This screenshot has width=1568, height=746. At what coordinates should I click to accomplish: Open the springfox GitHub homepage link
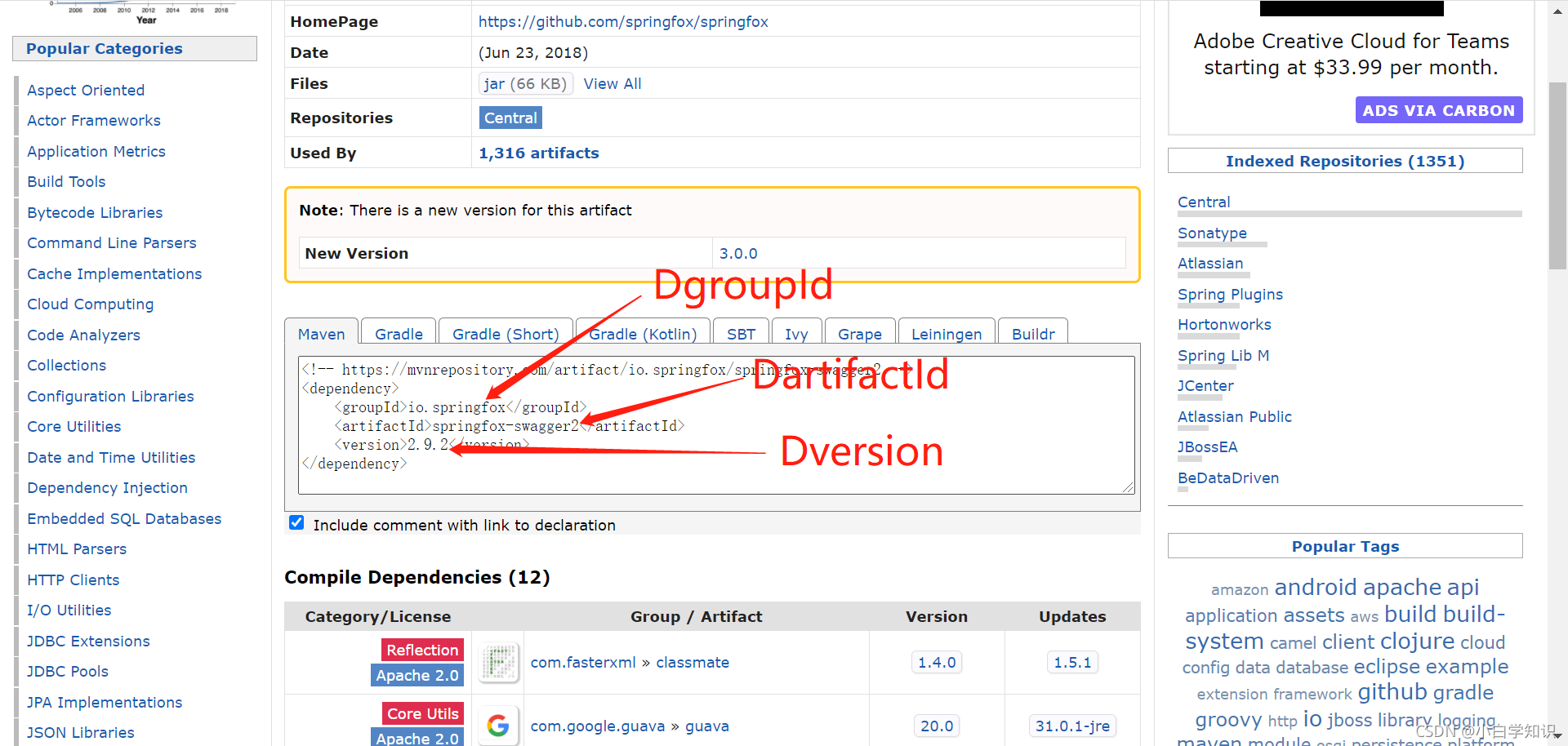coord(623,22)
